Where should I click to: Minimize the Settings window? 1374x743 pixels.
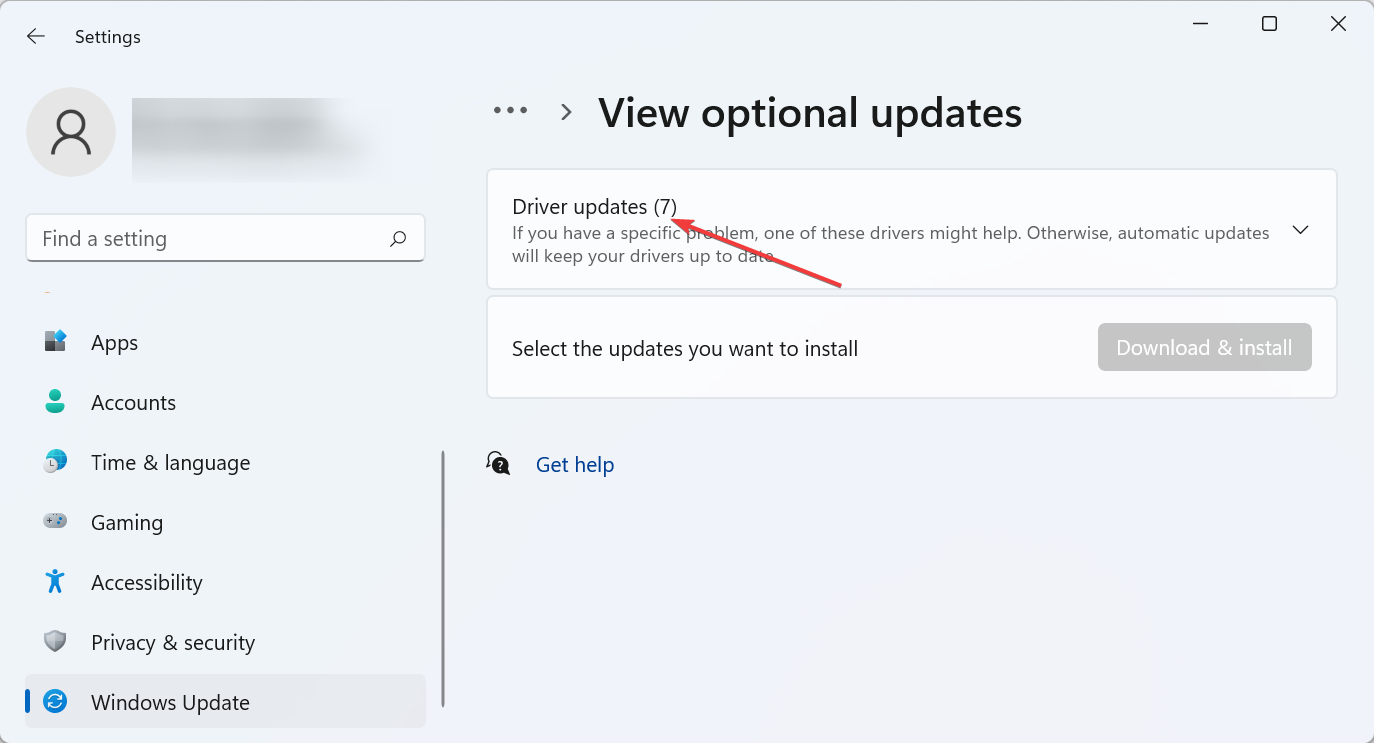[1200, 24]
